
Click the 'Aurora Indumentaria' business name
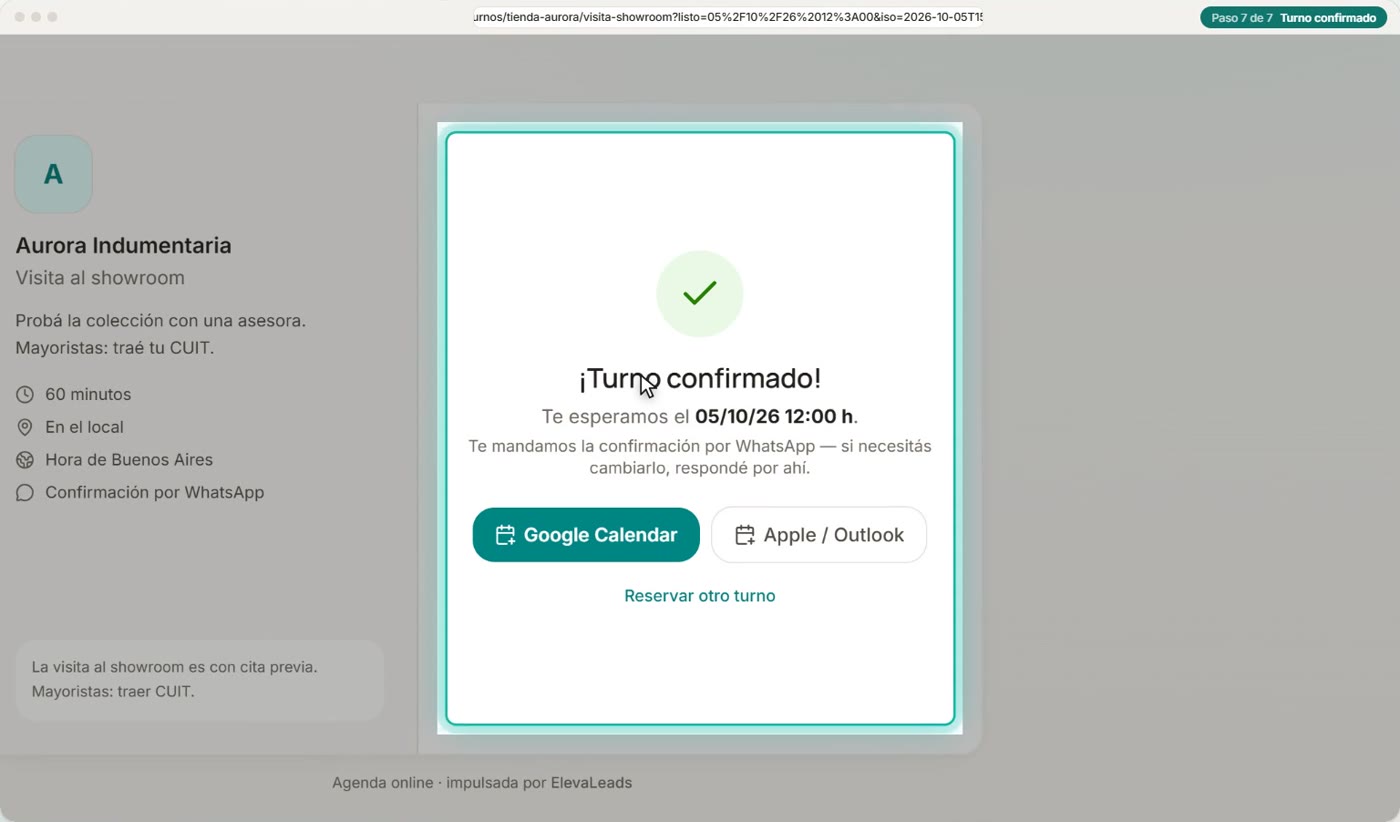[x=123, y=245]
